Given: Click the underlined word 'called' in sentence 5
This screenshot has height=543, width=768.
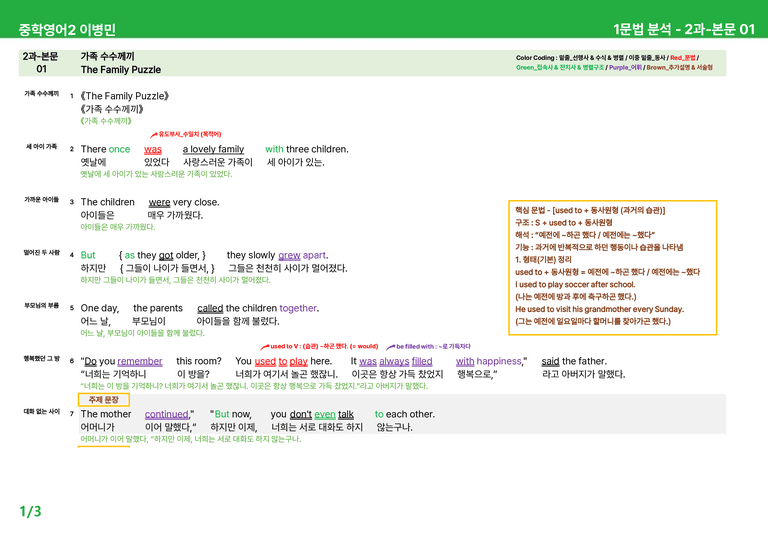Looking at the screenshot, I should (x=210, y=308).
